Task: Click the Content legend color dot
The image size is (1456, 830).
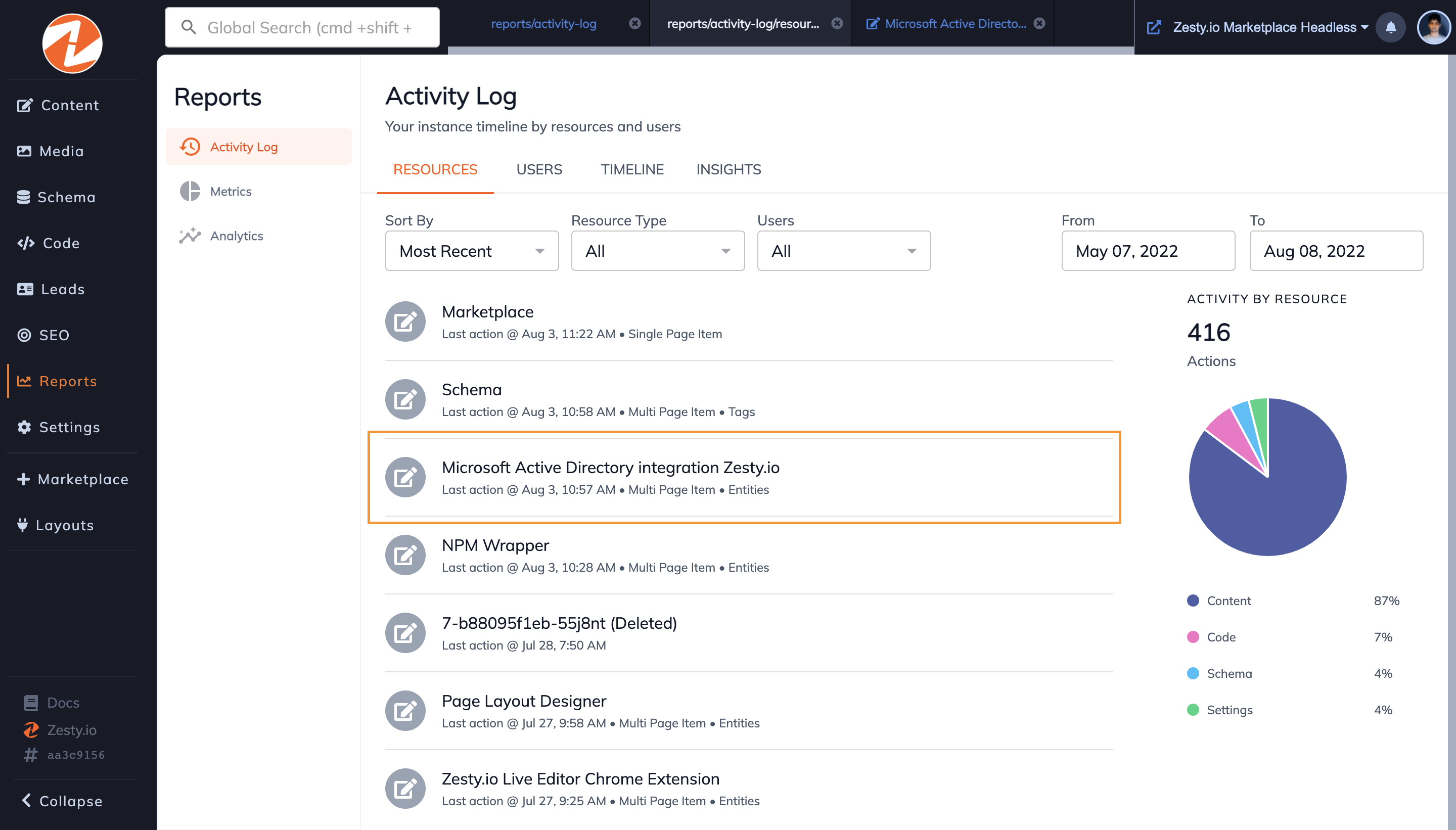Action: pos(1193,601)
